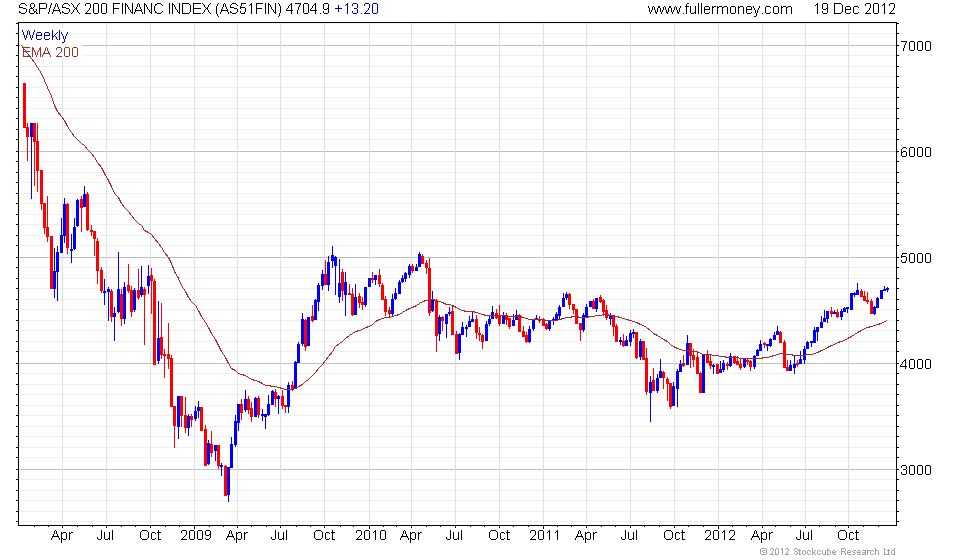Click the 3000 y-axis label

[x=916, y=470]
